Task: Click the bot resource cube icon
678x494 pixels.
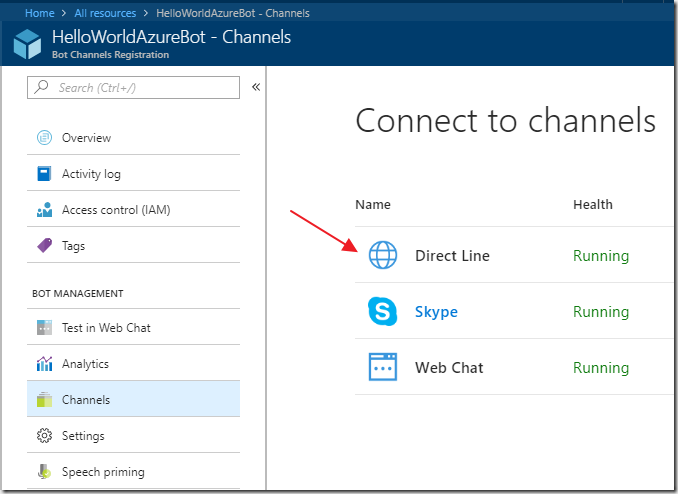Action: (x=27, y=44)
